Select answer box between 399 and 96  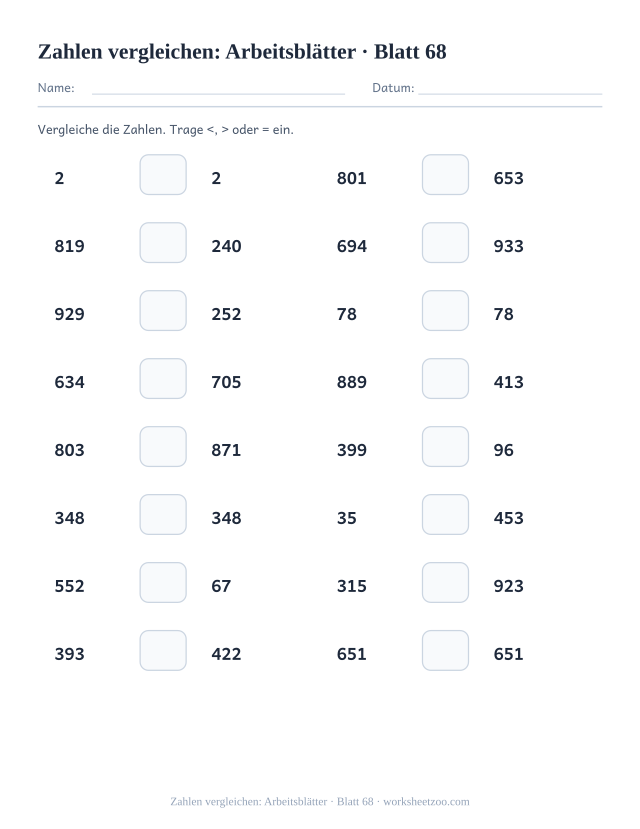pos(445,447)
